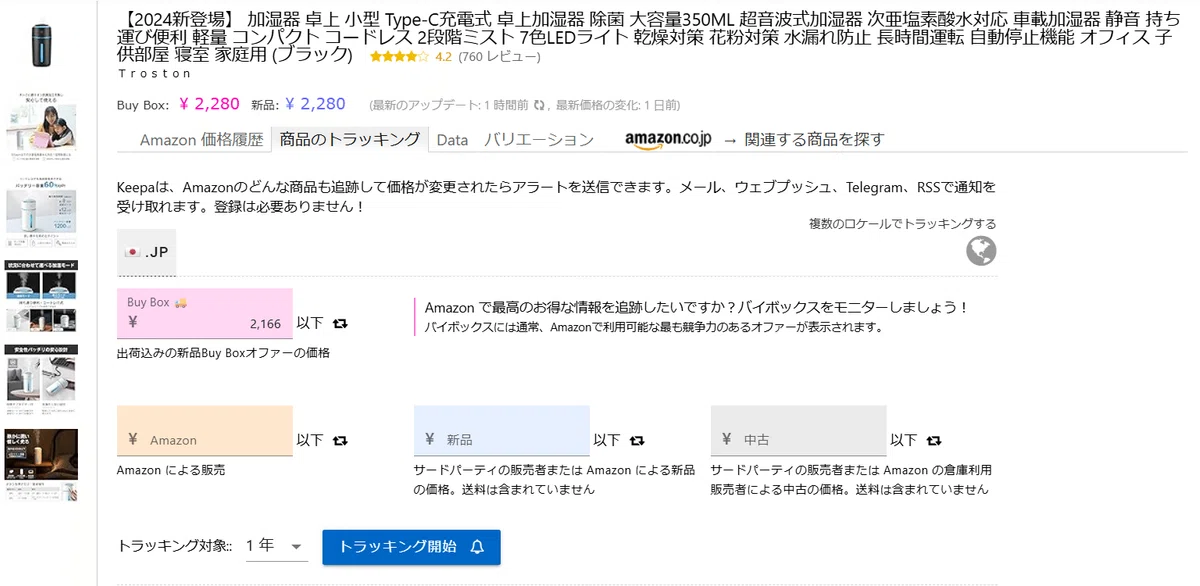Click the Buy Box price input field
This screenshot has width=1200, height=586.
coord(205,312)
